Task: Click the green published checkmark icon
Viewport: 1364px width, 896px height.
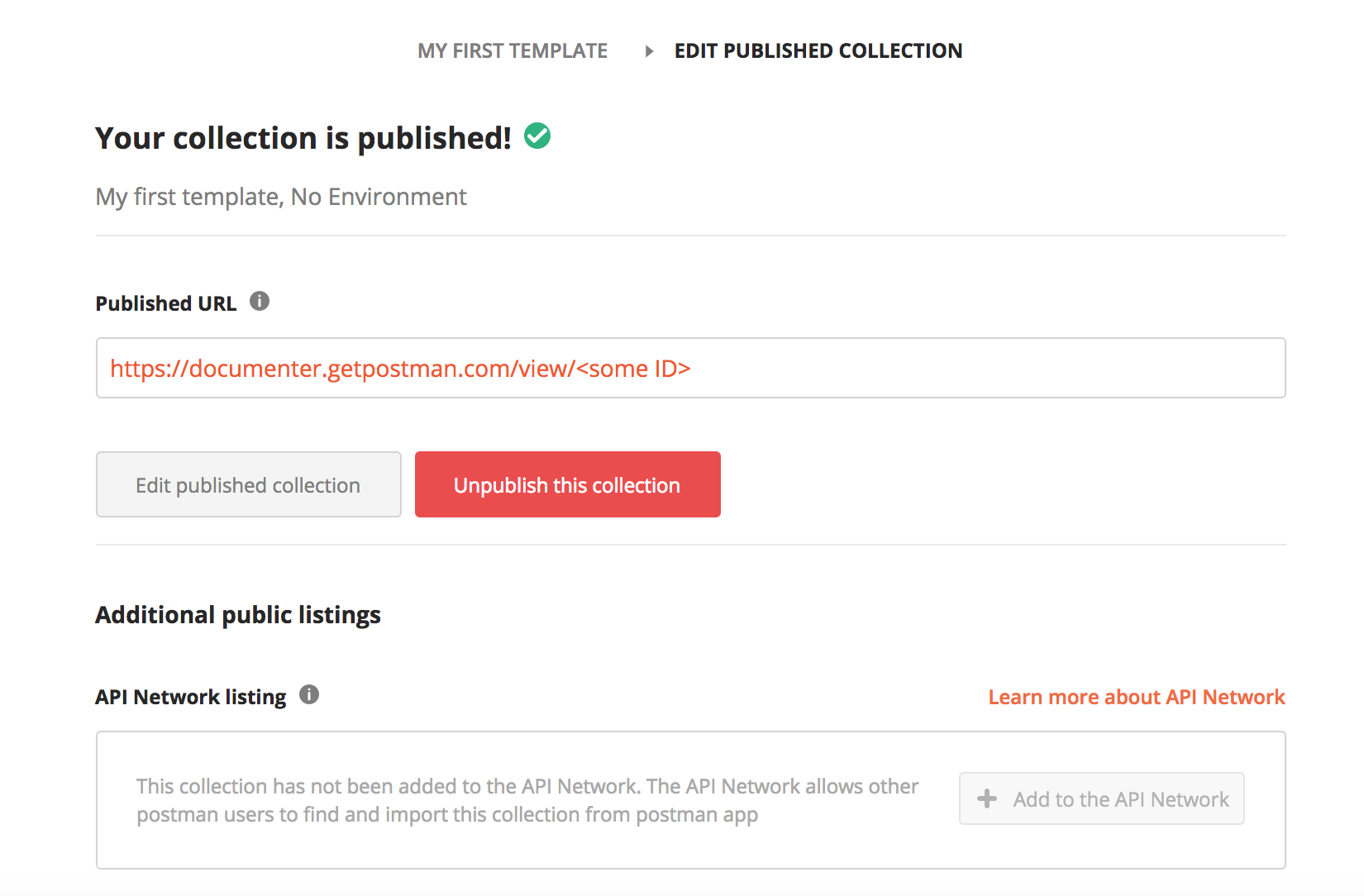Action: tap(537, 136)
